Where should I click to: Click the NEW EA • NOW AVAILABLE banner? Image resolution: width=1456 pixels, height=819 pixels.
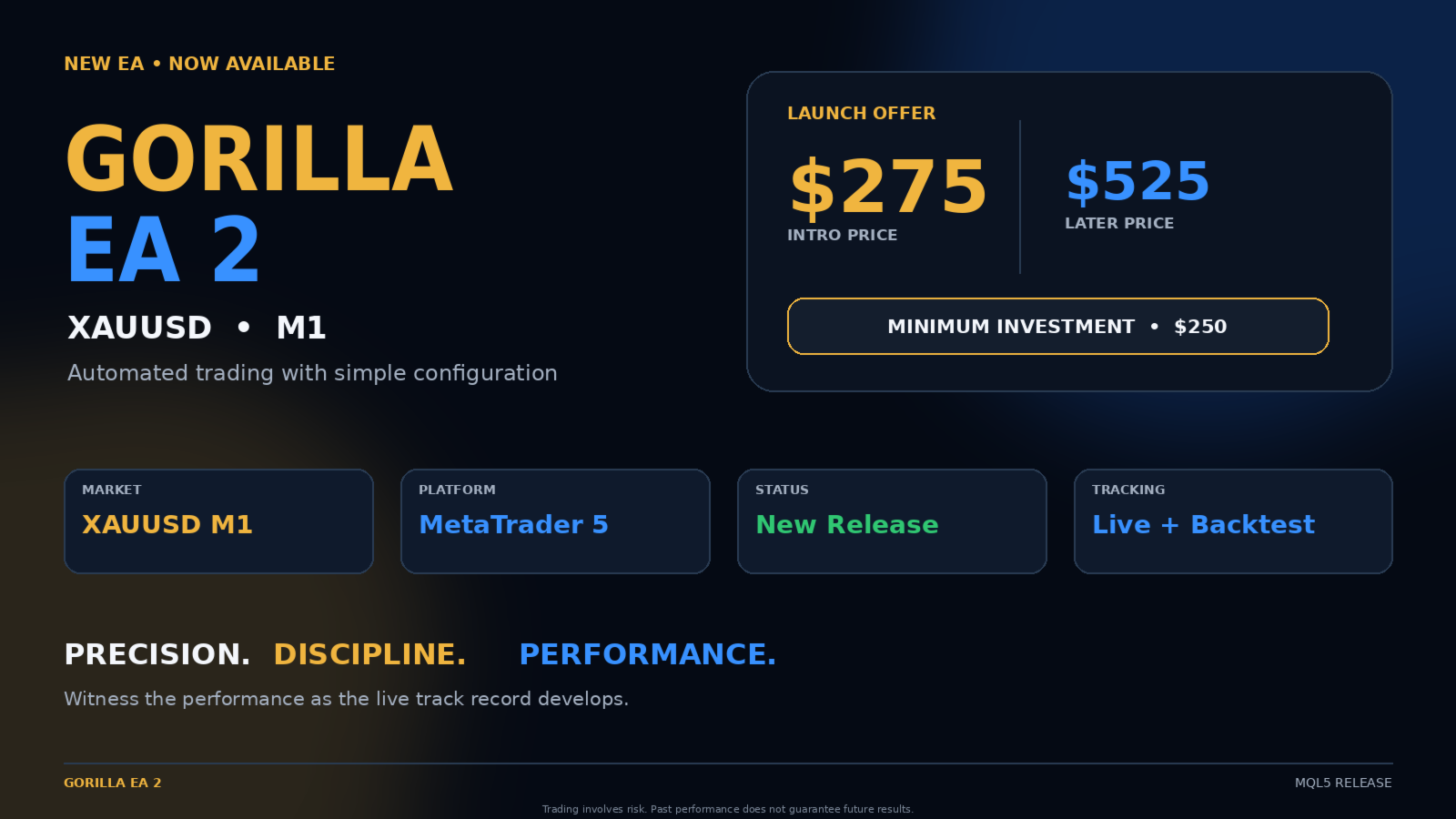199,64
